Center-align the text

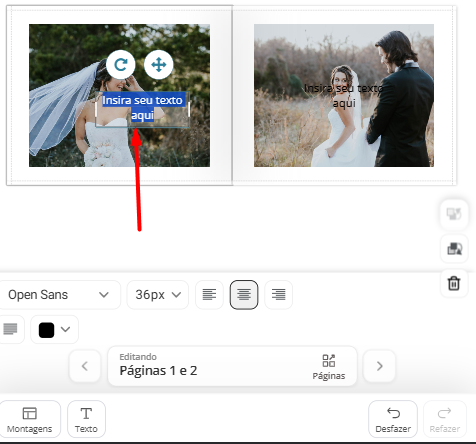pyautogui.click(x=244, y=295)
